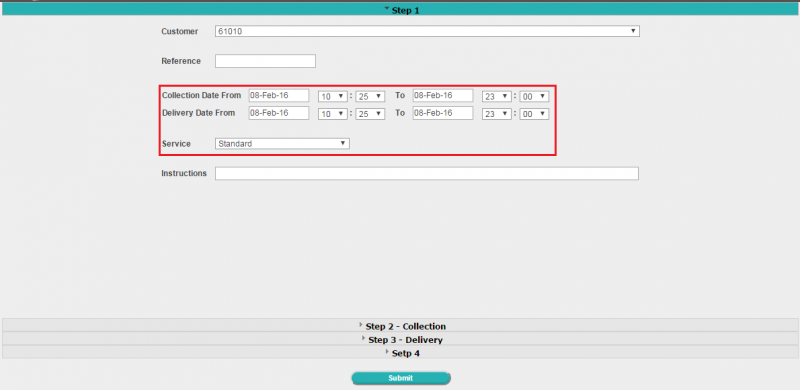Click the Collection Date From date field
800x390 pixels.
pos(279,95)
